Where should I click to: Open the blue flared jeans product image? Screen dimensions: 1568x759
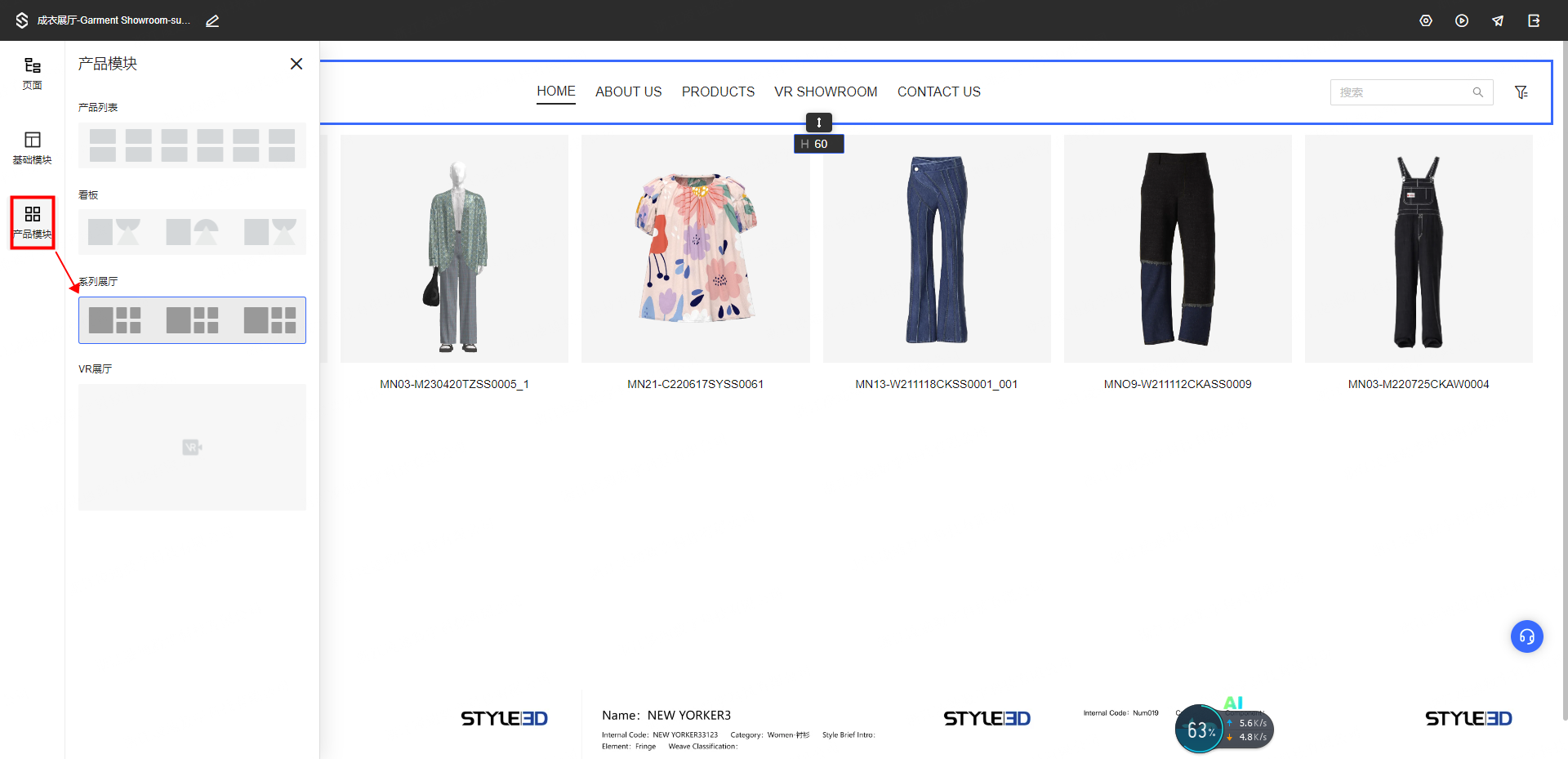(937, 249)
